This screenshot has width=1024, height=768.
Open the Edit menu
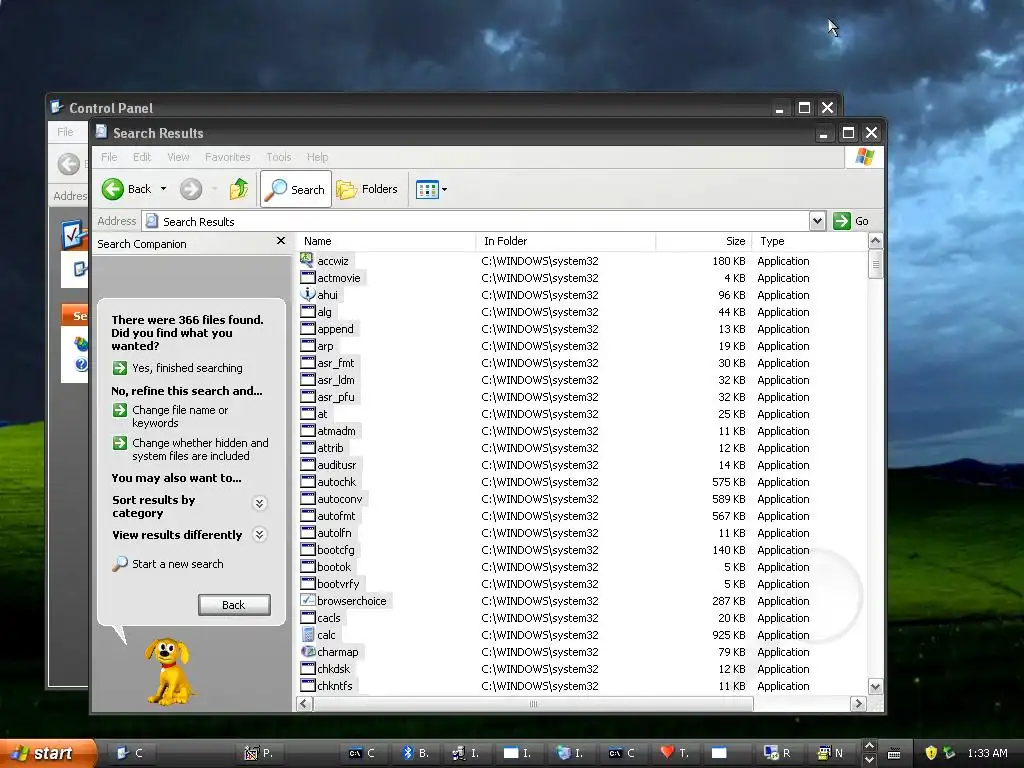(x=142, y=157)
